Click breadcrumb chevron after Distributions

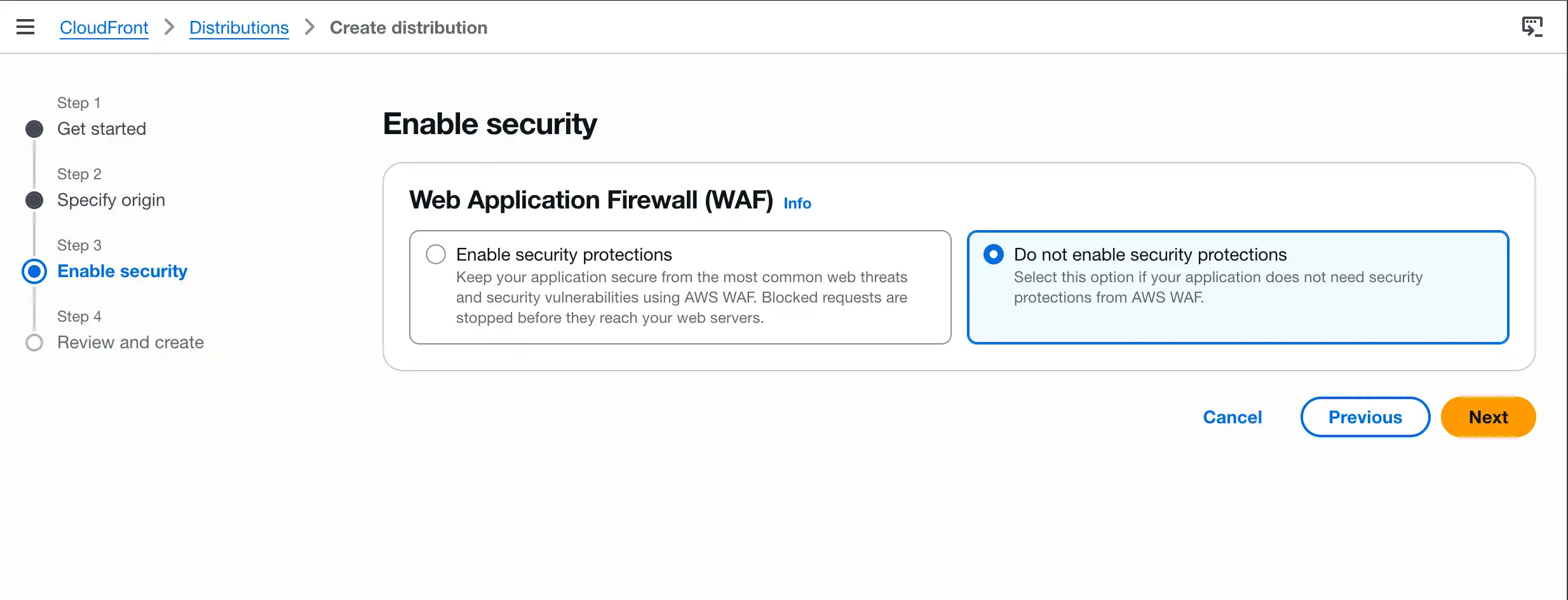309,27
